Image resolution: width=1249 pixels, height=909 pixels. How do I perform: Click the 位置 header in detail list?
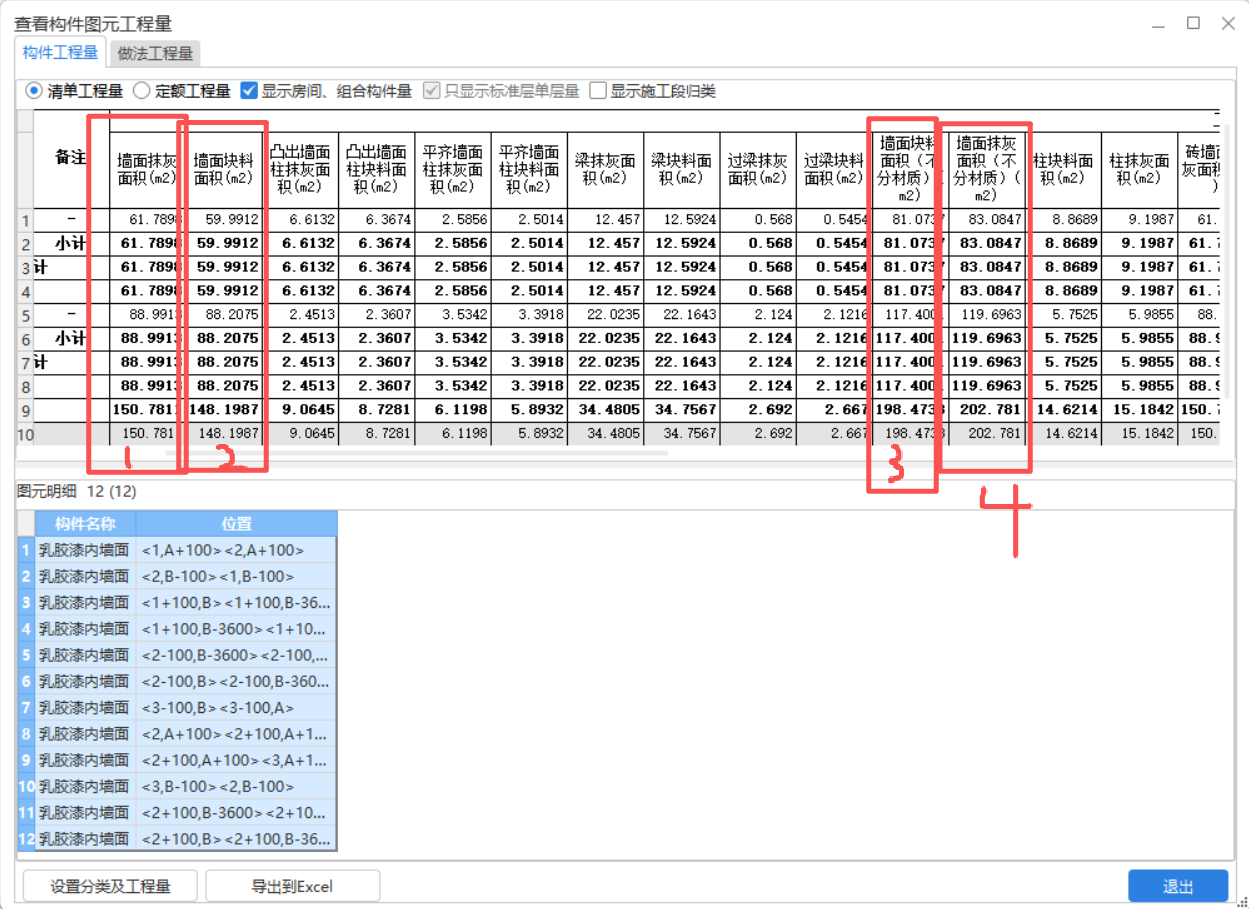[x=237, y=524]
